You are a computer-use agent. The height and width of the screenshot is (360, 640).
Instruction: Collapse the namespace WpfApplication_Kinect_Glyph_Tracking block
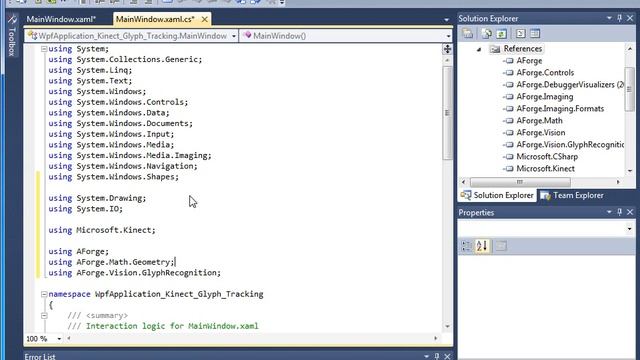click(44, 294)
